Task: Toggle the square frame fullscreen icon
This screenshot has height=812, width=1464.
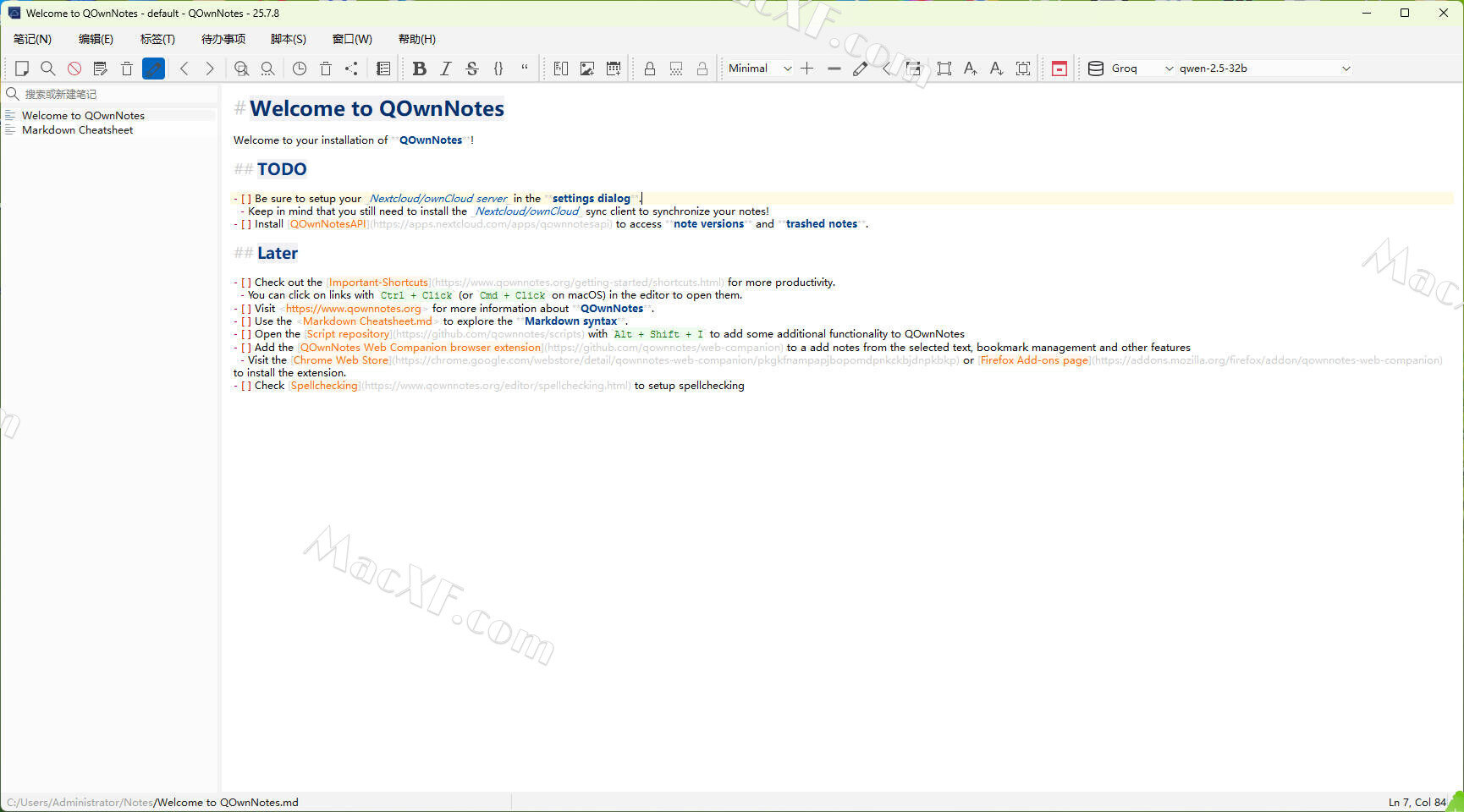Action: pos(944,69)
